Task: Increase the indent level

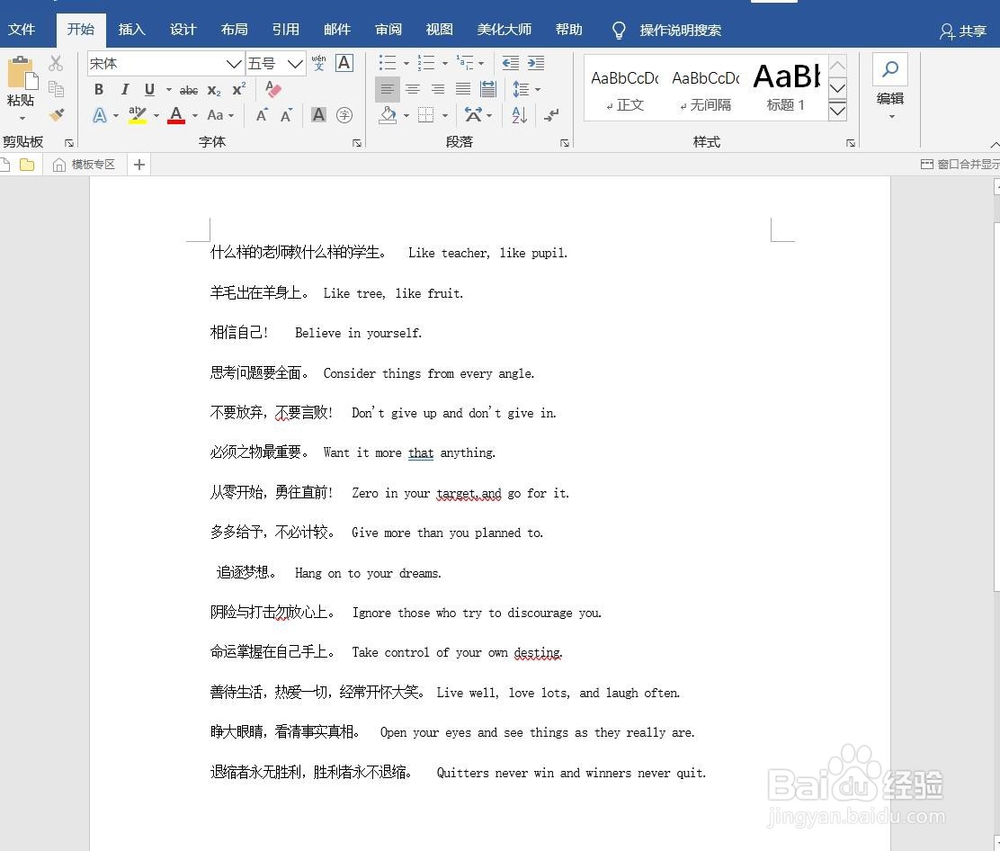Action: pyautogui.click(x=537, y=63)
